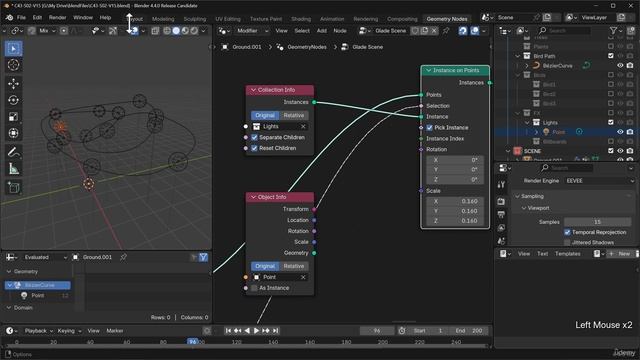Enable the Separate Children checkbox
The height and width of the screenshot is (360, 640).
(x=254, y=138)
